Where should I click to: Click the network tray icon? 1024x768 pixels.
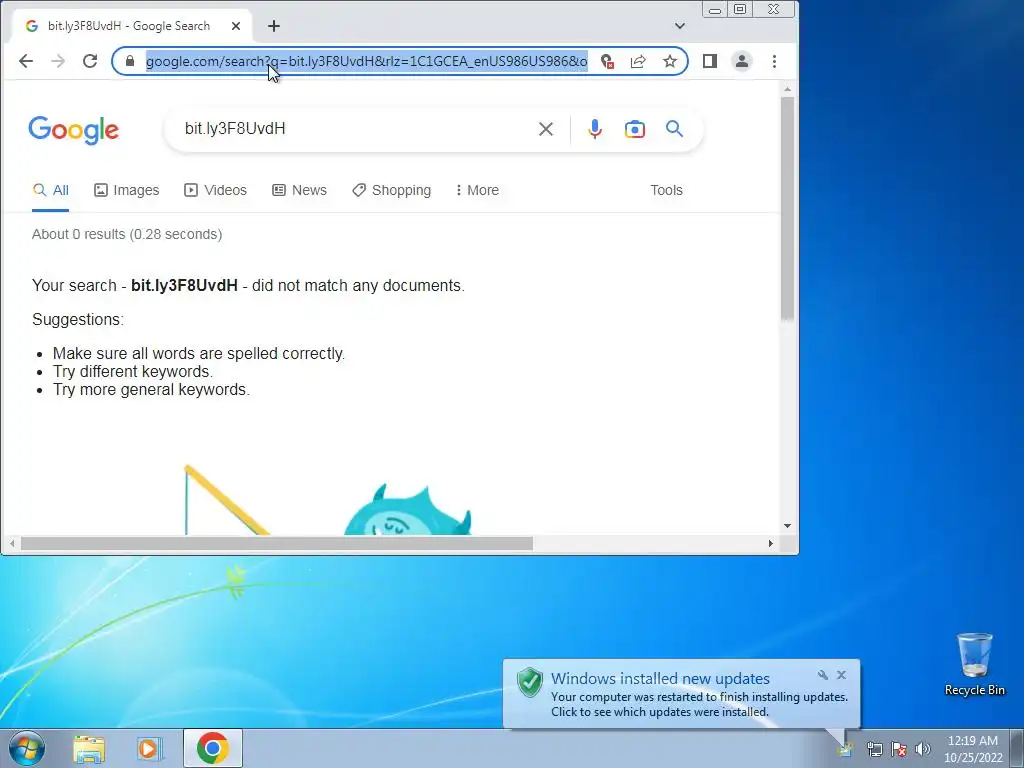[x=874, y=749]
